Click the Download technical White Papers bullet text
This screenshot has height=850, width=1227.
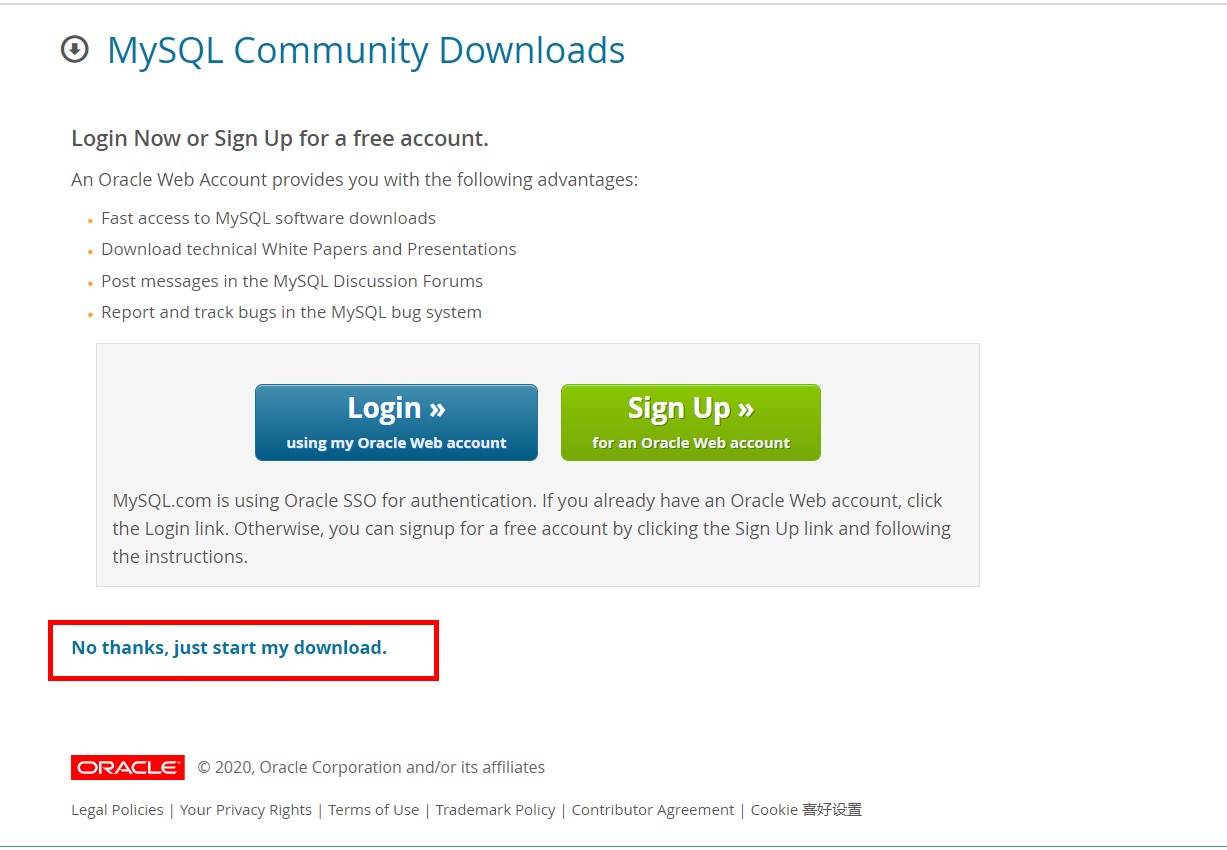click(x=309, y=249)
